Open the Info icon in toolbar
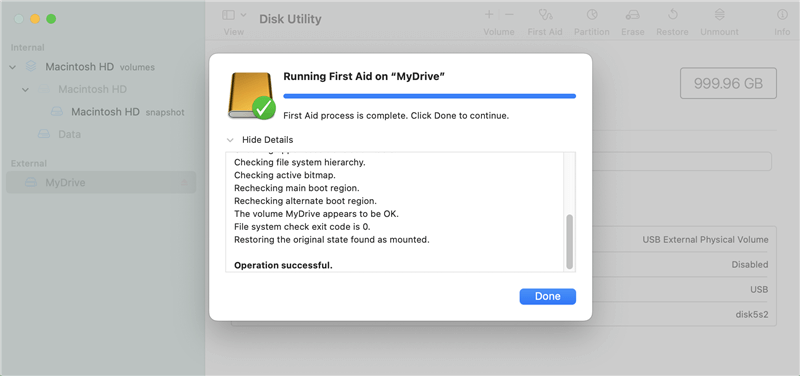Viewport: 800px width, 376px height. [x=782, y=15]
